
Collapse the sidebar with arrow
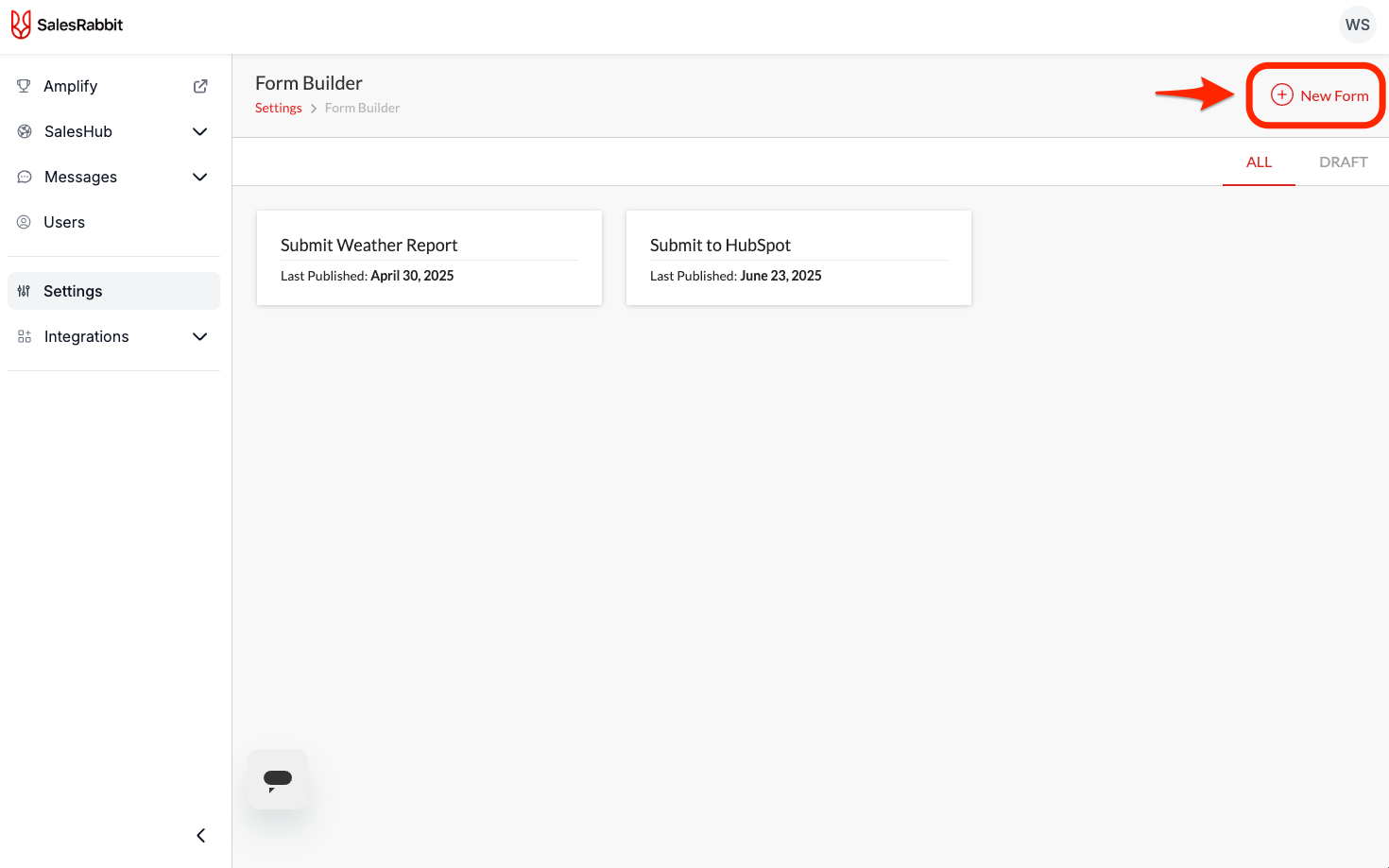[200, 835]
